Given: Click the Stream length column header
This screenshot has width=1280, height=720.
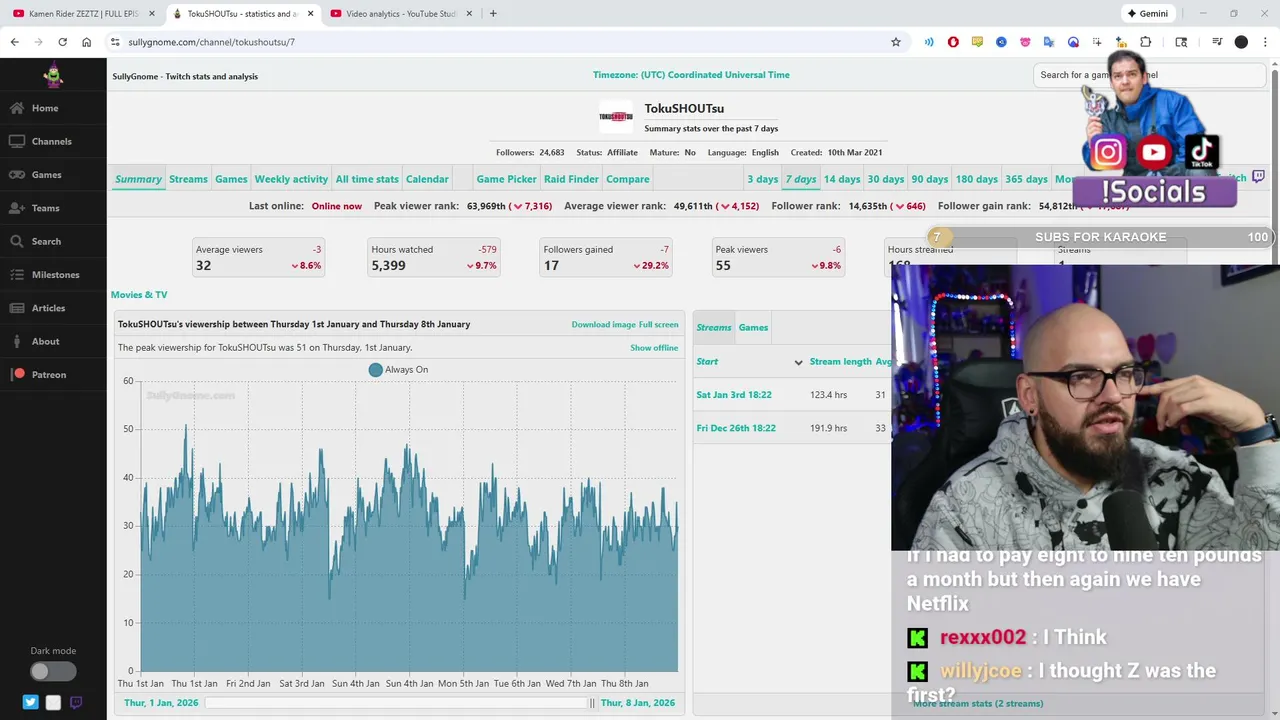Looking at the screenshot, I should click(x=840, y=362).
